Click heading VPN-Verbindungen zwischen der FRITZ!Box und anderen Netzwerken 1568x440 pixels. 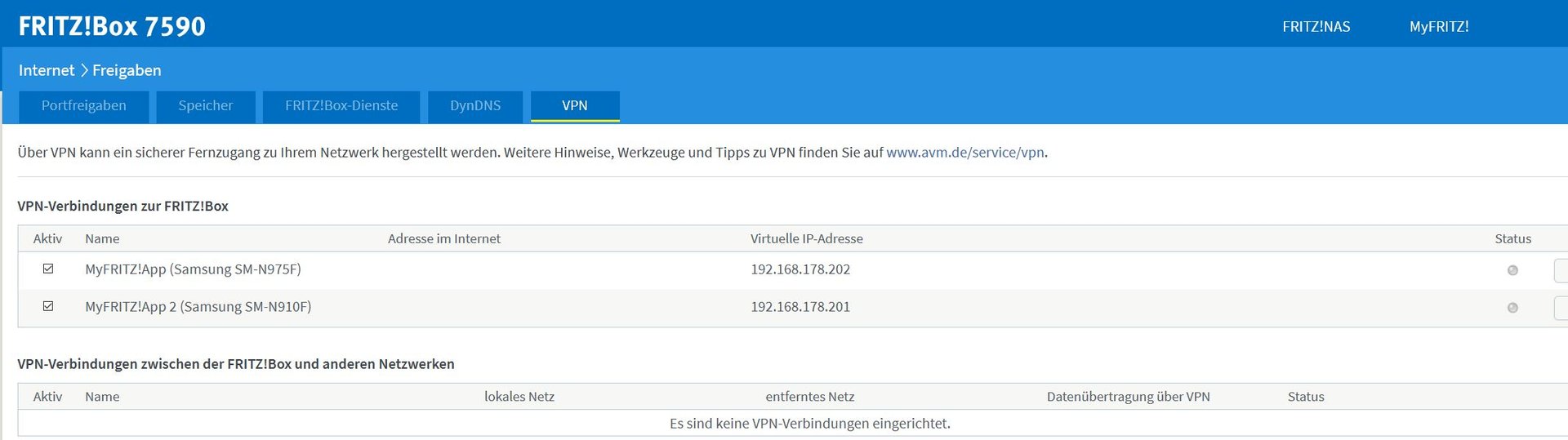click(236, 364)
